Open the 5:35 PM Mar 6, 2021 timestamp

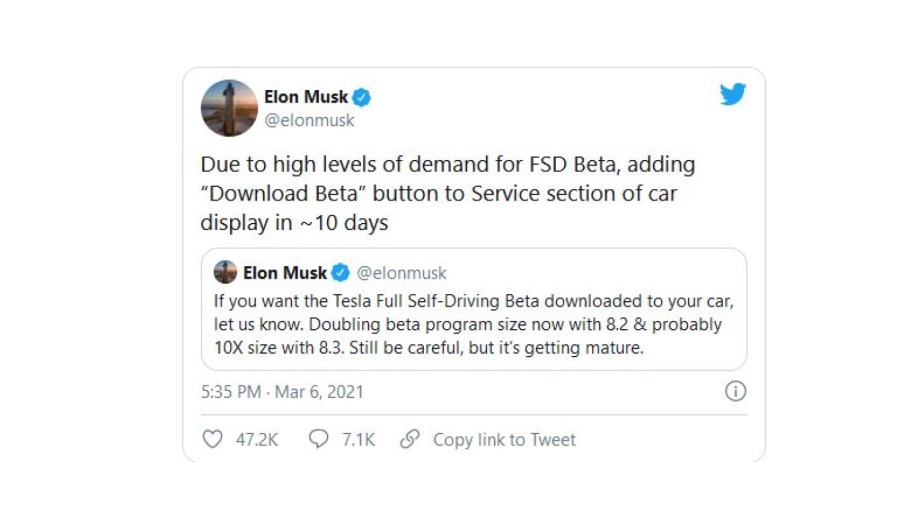tap(282, 392)
